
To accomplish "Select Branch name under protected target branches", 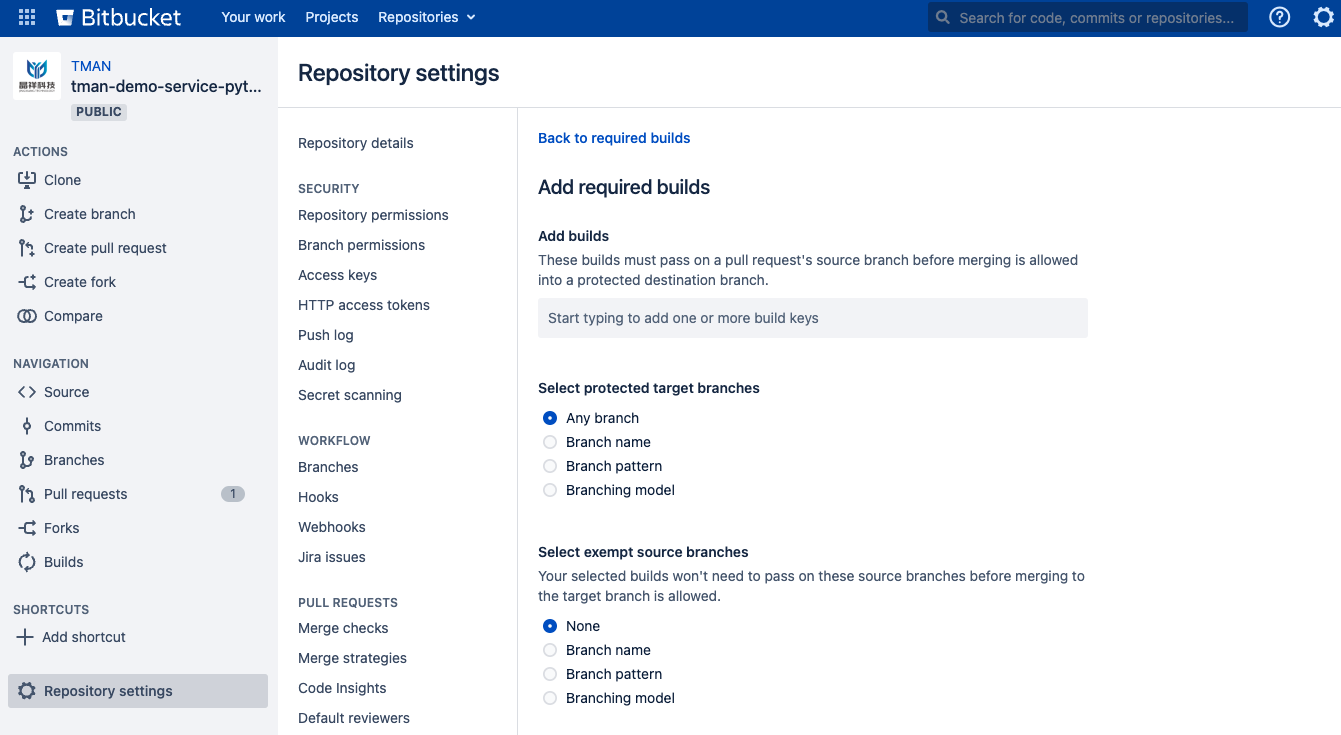I will click(550, 442).
